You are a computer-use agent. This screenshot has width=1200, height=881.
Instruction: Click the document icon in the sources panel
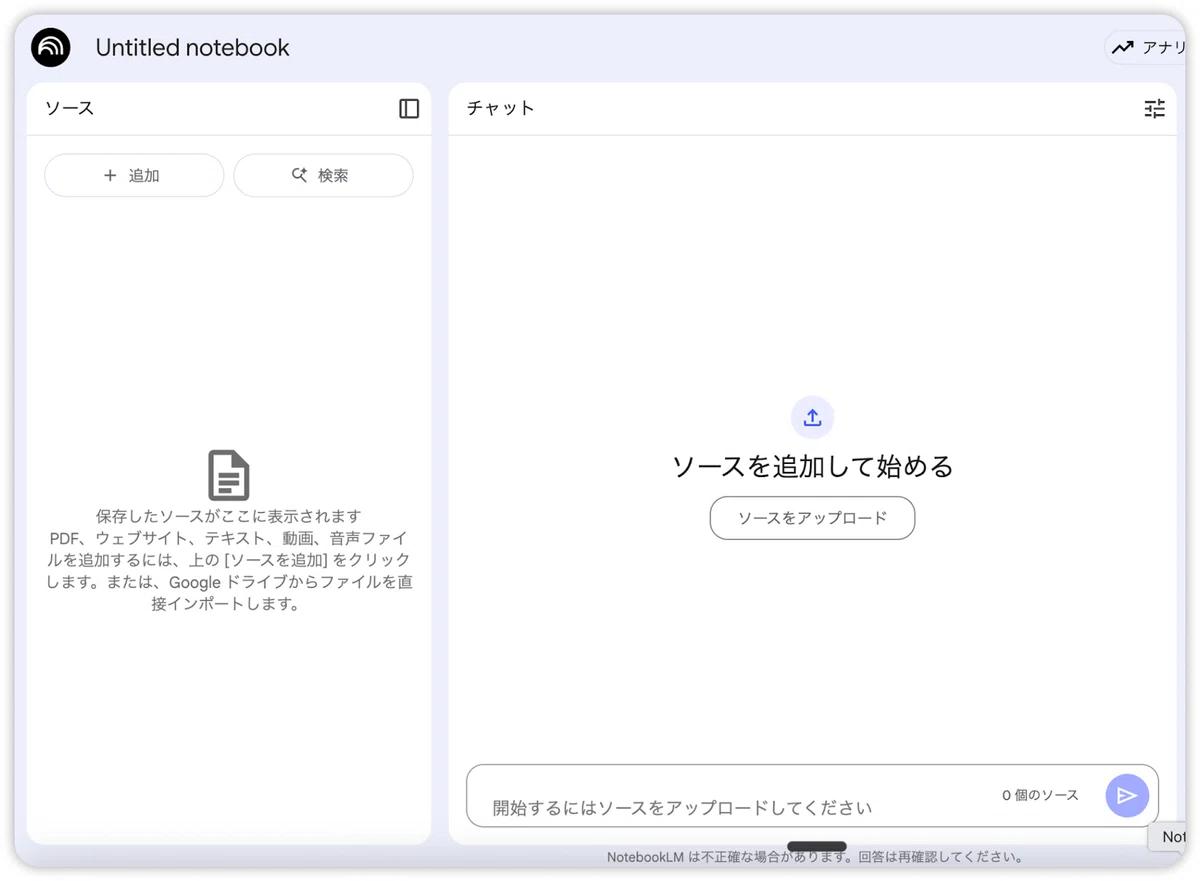pos(229,475)
